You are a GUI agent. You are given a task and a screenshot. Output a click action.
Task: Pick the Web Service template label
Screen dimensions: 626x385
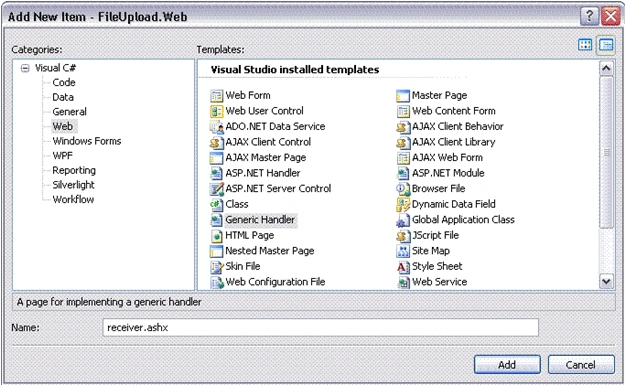pos(440,282)
